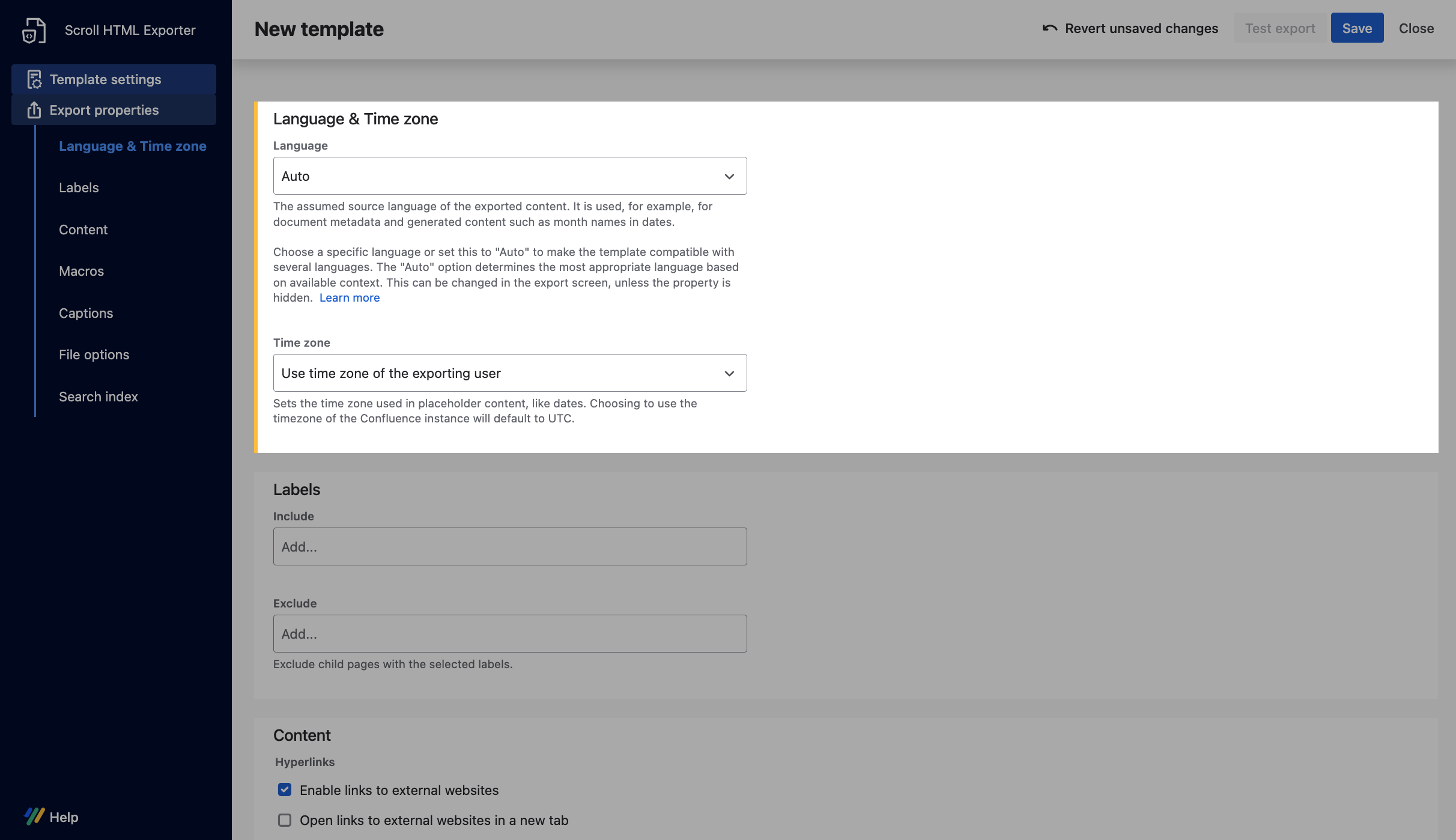Click the Scroll HTML Exporter logo icon
The image size is (1456, 840).
click(34, 30)
